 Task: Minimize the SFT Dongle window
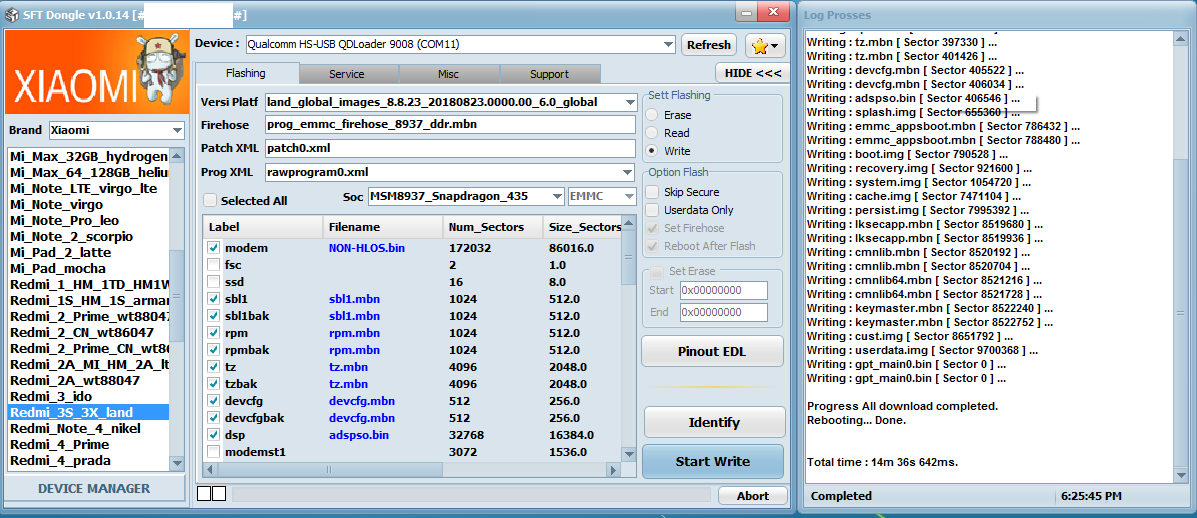tap(746, 12)
